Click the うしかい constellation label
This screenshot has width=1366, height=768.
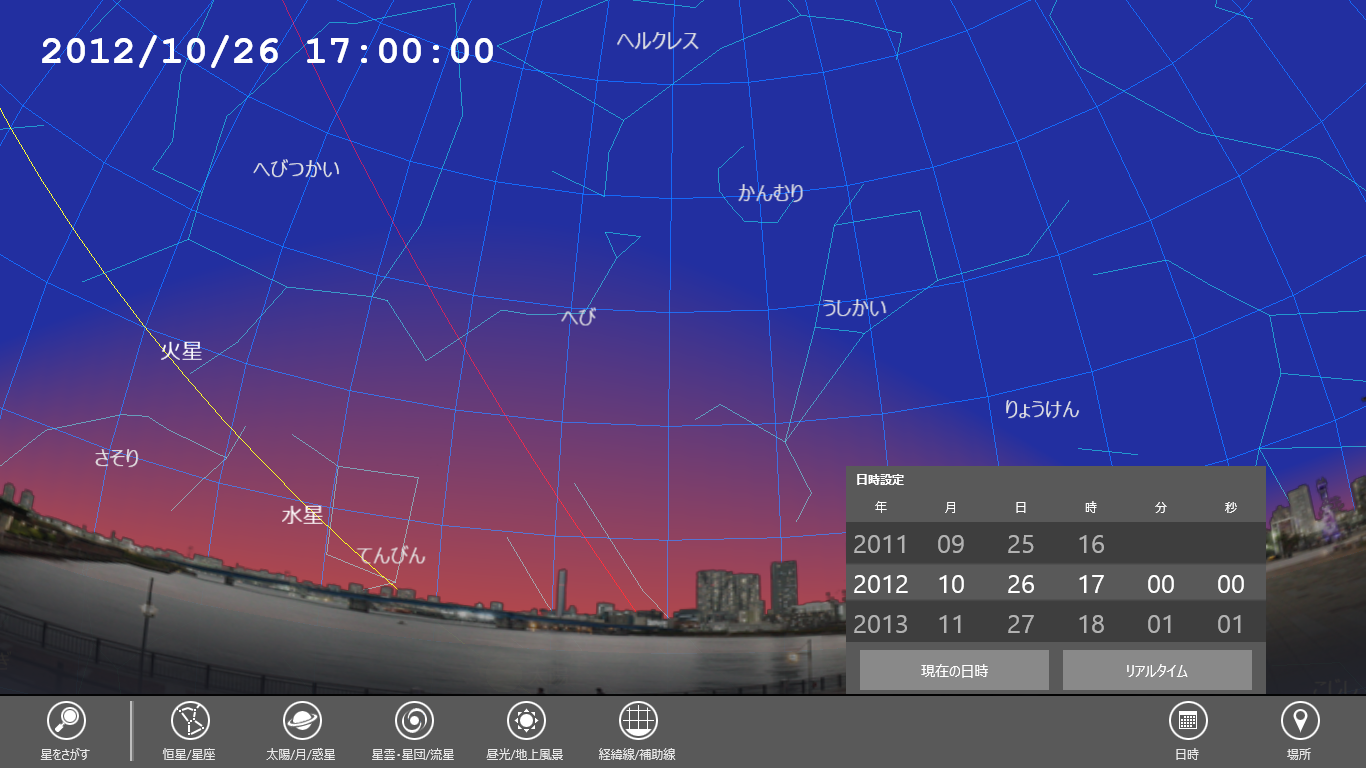coord(855,308)
